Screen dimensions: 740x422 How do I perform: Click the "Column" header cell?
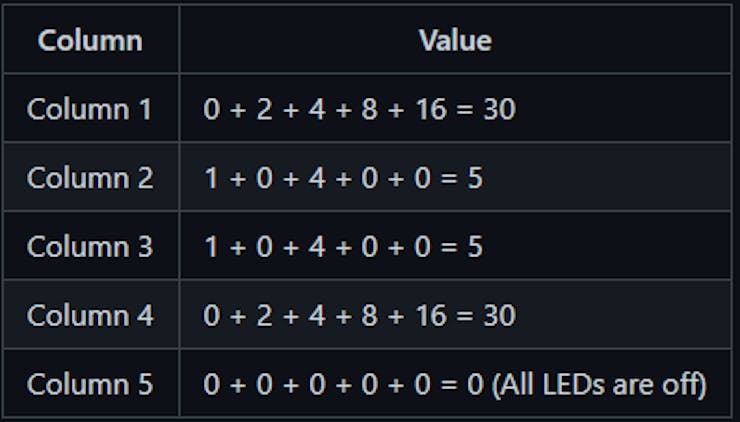90,41
